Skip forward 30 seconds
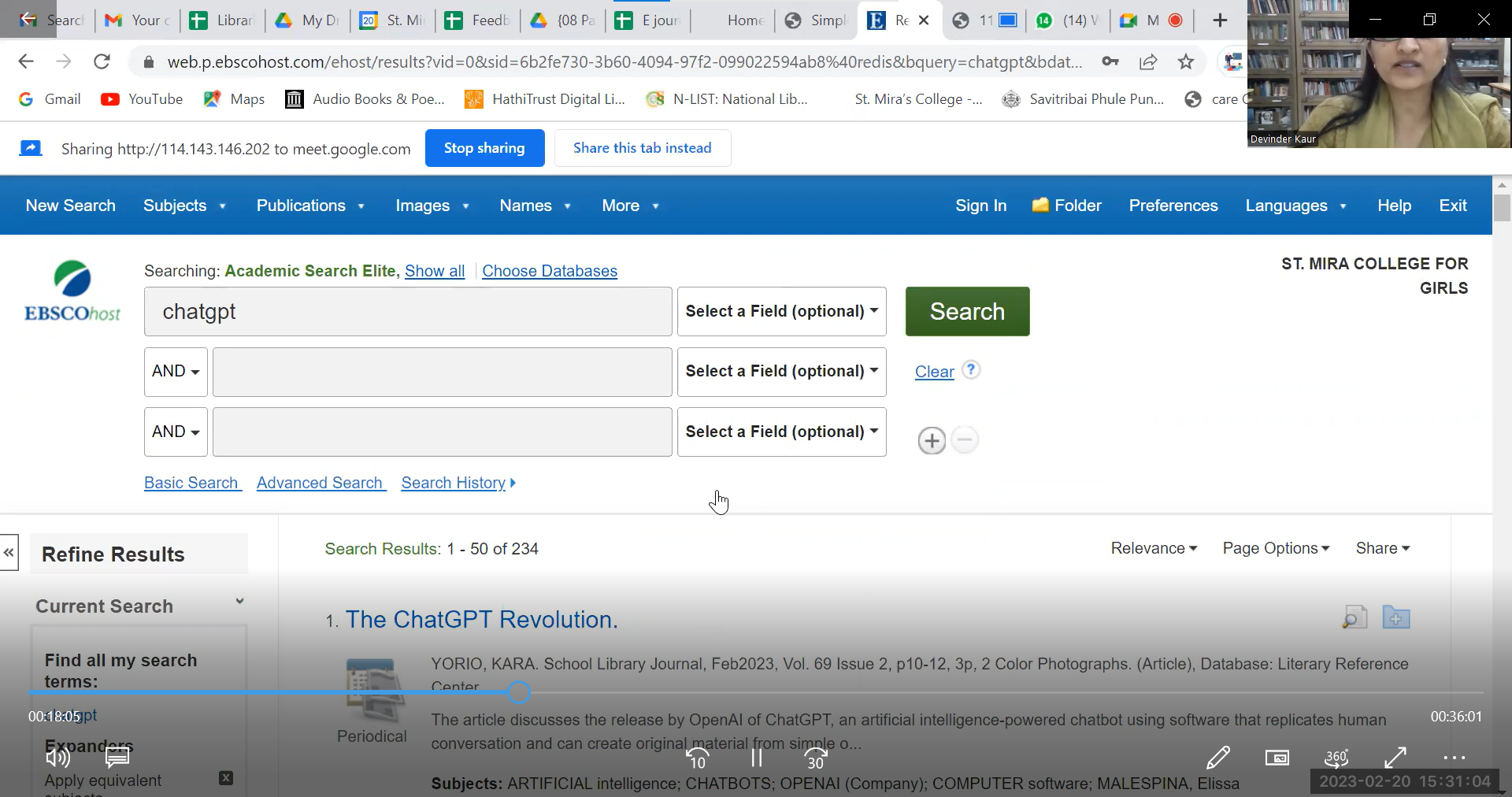Image resolution: width=1512 pixels, height=797 pixels. click(816, 758)
